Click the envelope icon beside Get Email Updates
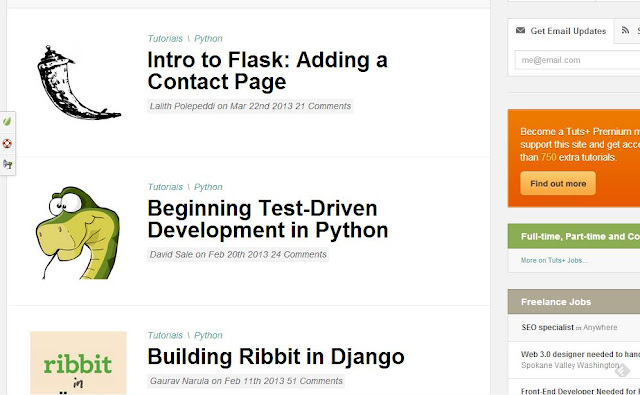 pyautogui.click(x=520, y=30)
